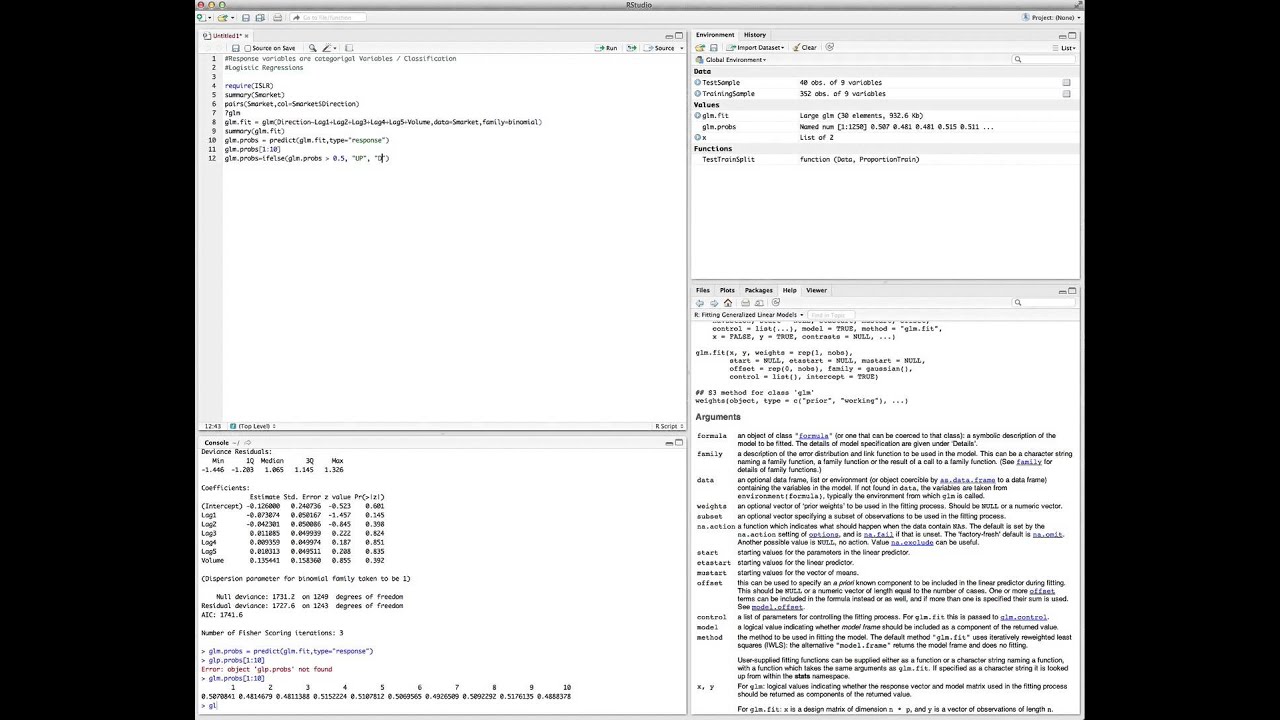Follow the 'family' link in help
This screenshot has height=720, width=1280.
[1029, 462]
